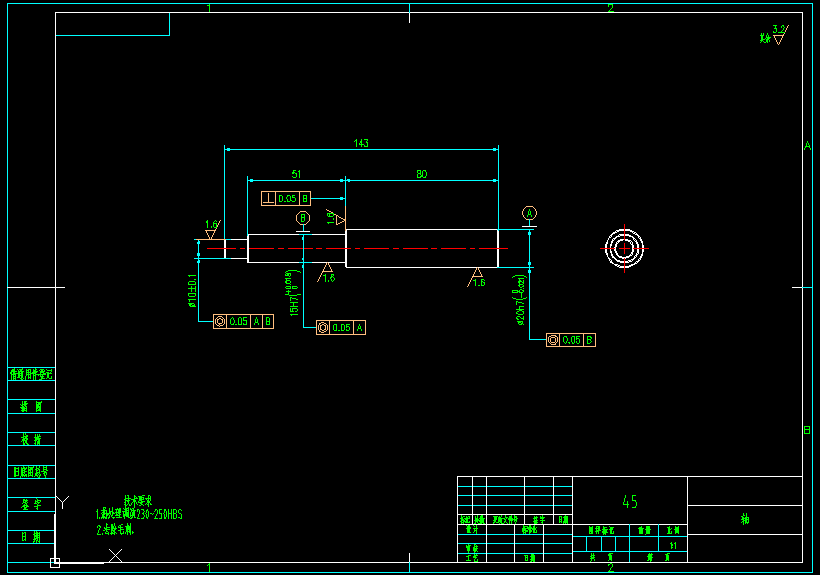Select technical note line 2 about deburring
The width and height of the screenshot is (820, 575).
(x=115, y=530)
